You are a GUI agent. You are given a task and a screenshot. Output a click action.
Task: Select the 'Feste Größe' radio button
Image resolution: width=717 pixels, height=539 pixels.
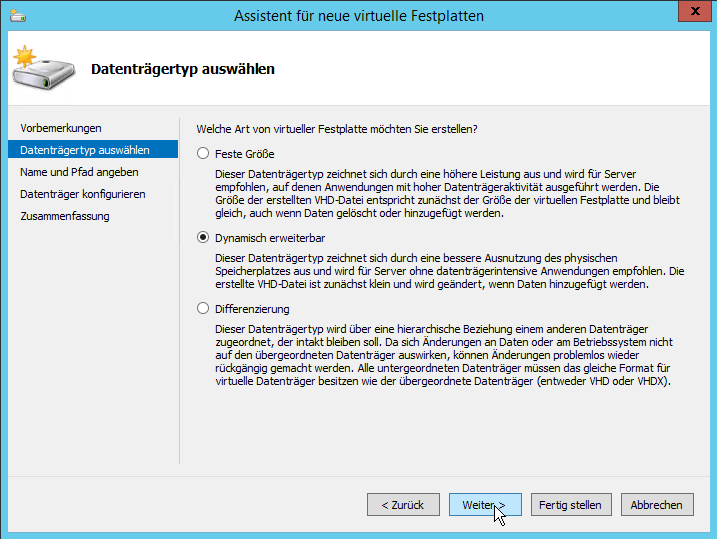pyautogui.click(x=204, y=154)
